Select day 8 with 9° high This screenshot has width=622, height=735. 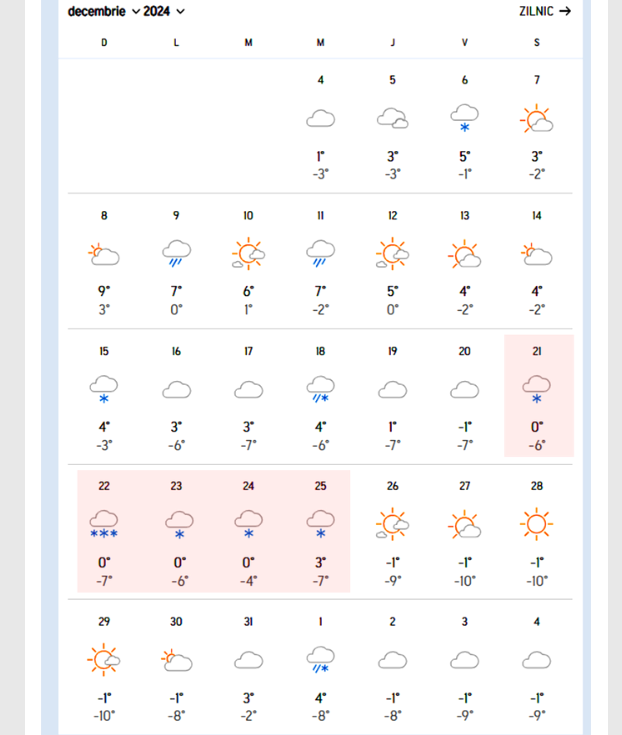point(104,260)
